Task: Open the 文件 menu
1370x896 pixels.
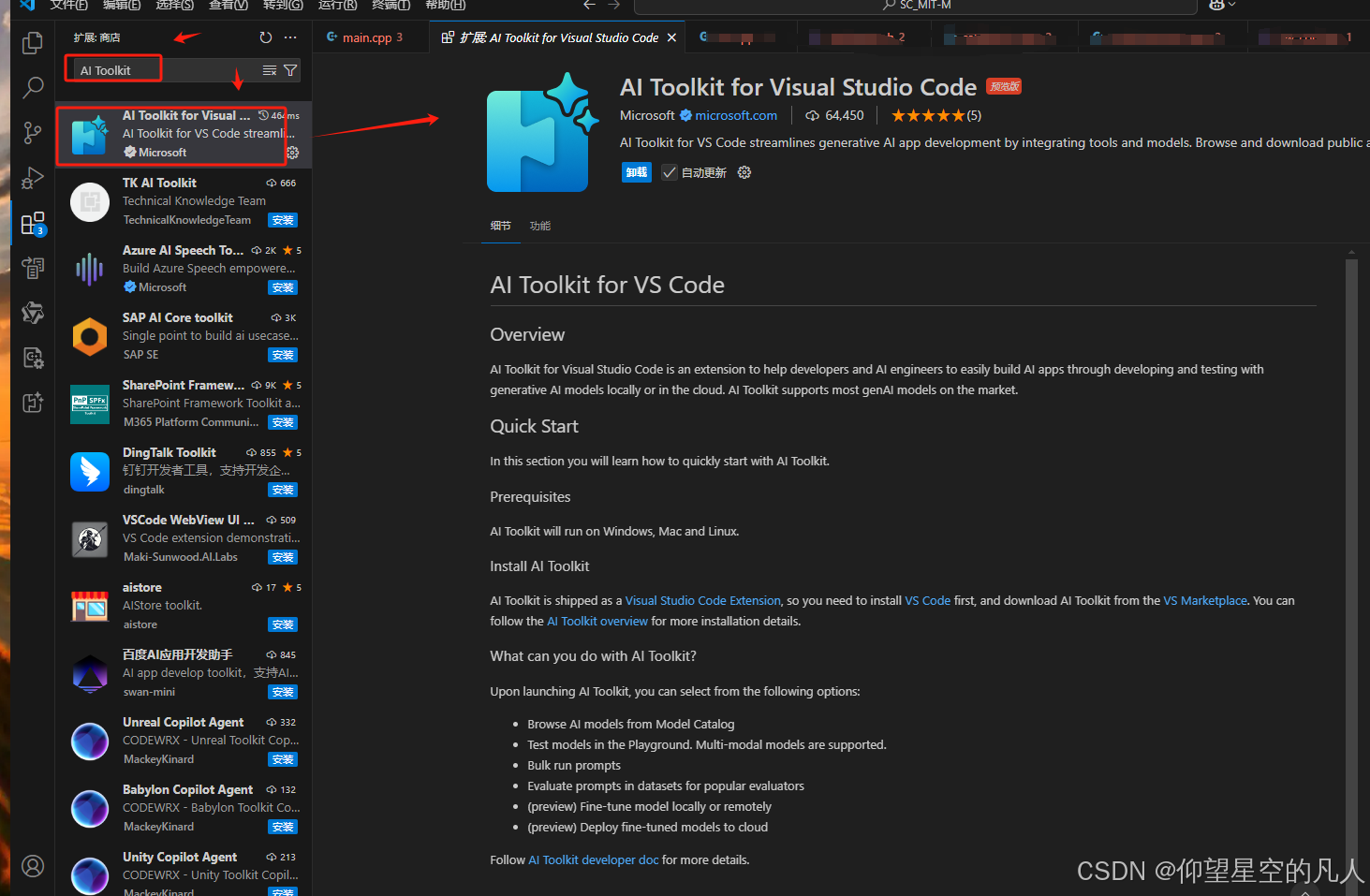Action: (x=68, y=7)
